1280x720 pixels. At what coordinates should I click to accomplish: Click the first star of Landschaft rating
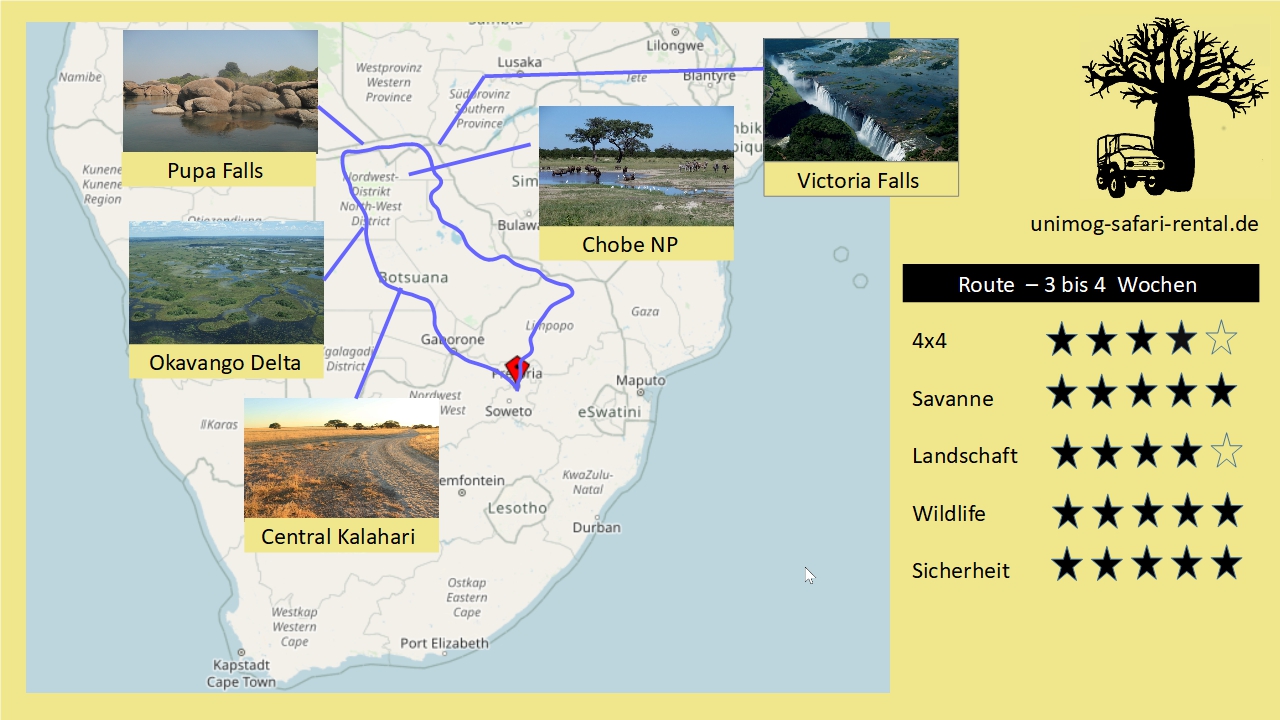coord(1066,453)
